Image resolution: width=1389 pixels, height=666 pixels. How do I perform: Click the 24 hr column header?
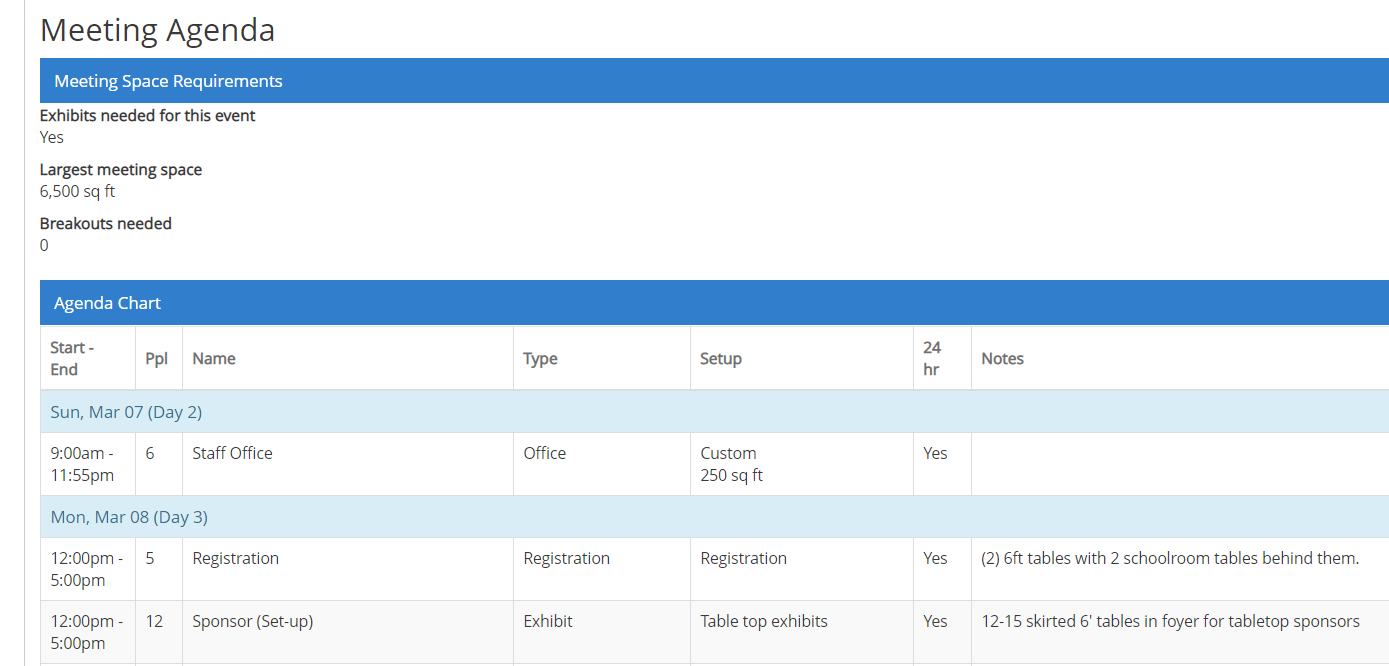pos(932,358)
